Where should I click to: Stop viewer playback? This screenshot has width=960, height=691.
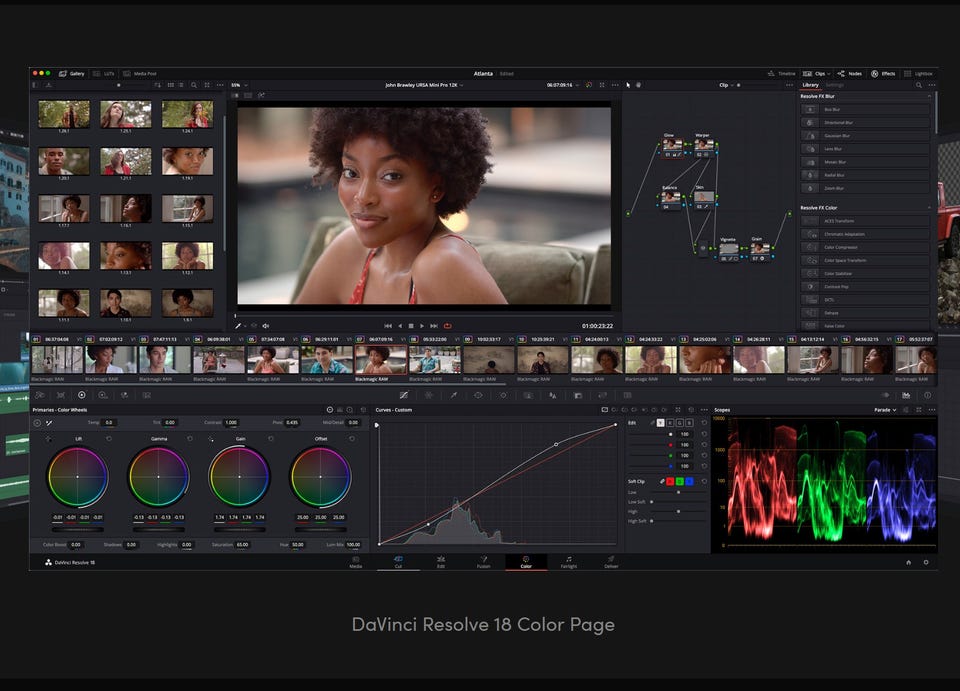click(x=411, y=326)
